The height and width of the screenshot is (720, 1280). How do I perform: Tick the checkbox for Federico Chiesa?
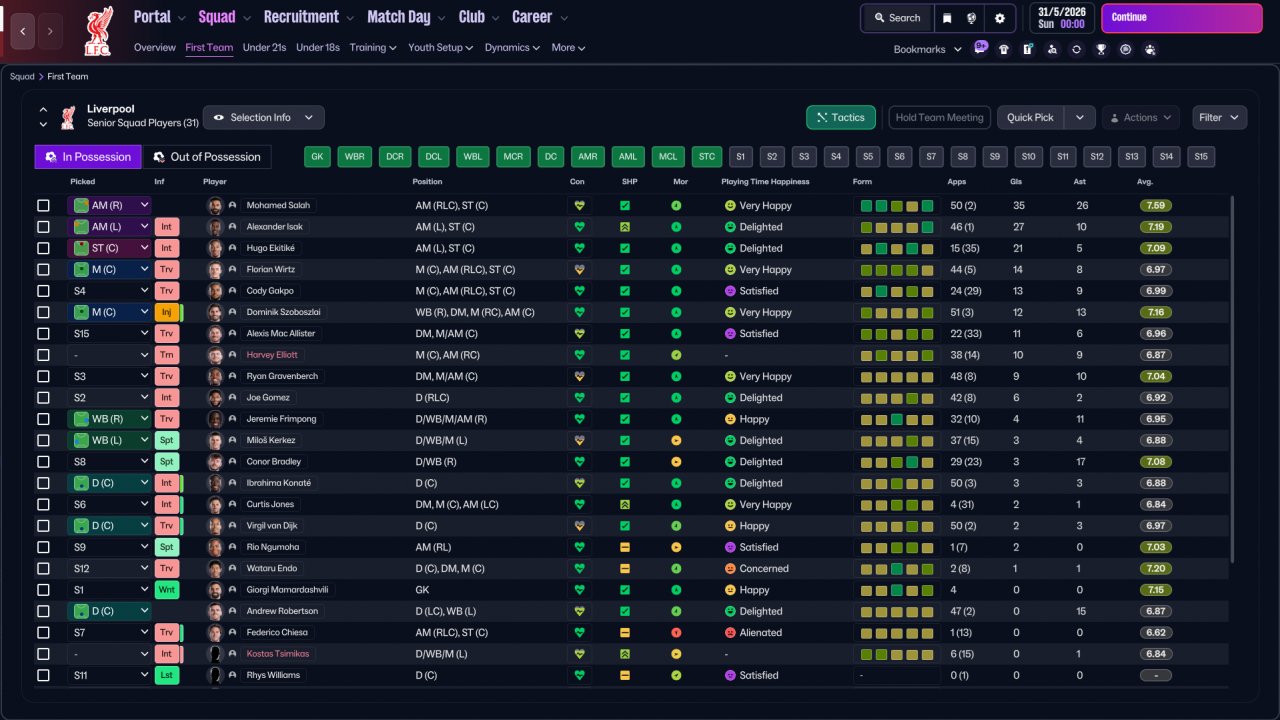pos(43,633)
